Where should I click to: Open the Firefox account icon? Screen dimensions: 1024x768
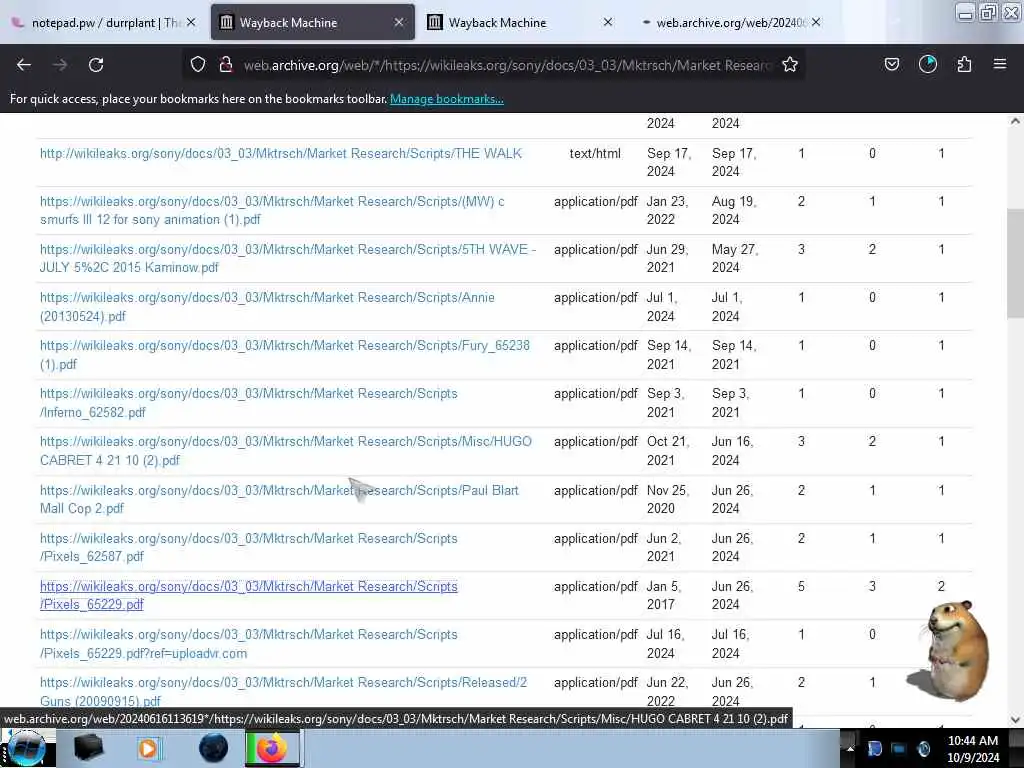pos(928,64)
